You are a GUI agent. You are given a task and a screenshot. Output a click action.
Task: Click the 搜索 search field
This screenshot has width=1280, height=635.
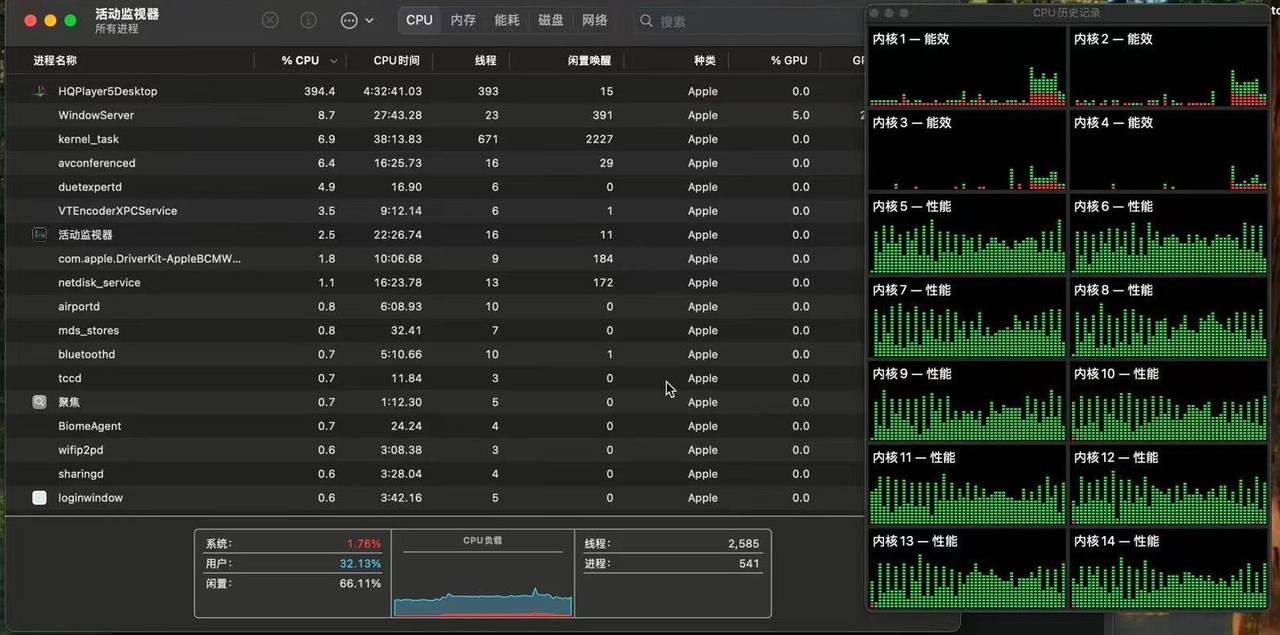(x=750, y=21)
